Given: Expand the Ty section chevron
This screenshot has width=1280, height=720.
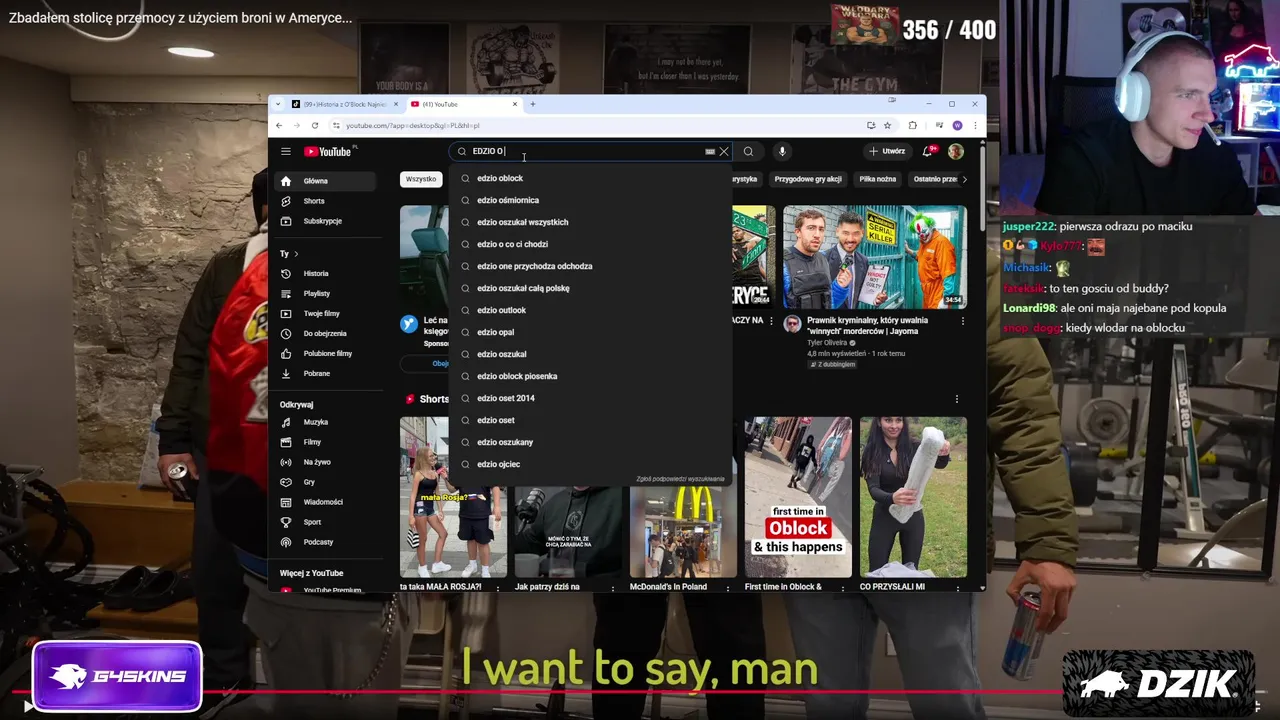Looking at the screenshot, I should pyautogui.click(x=296, y=254).
